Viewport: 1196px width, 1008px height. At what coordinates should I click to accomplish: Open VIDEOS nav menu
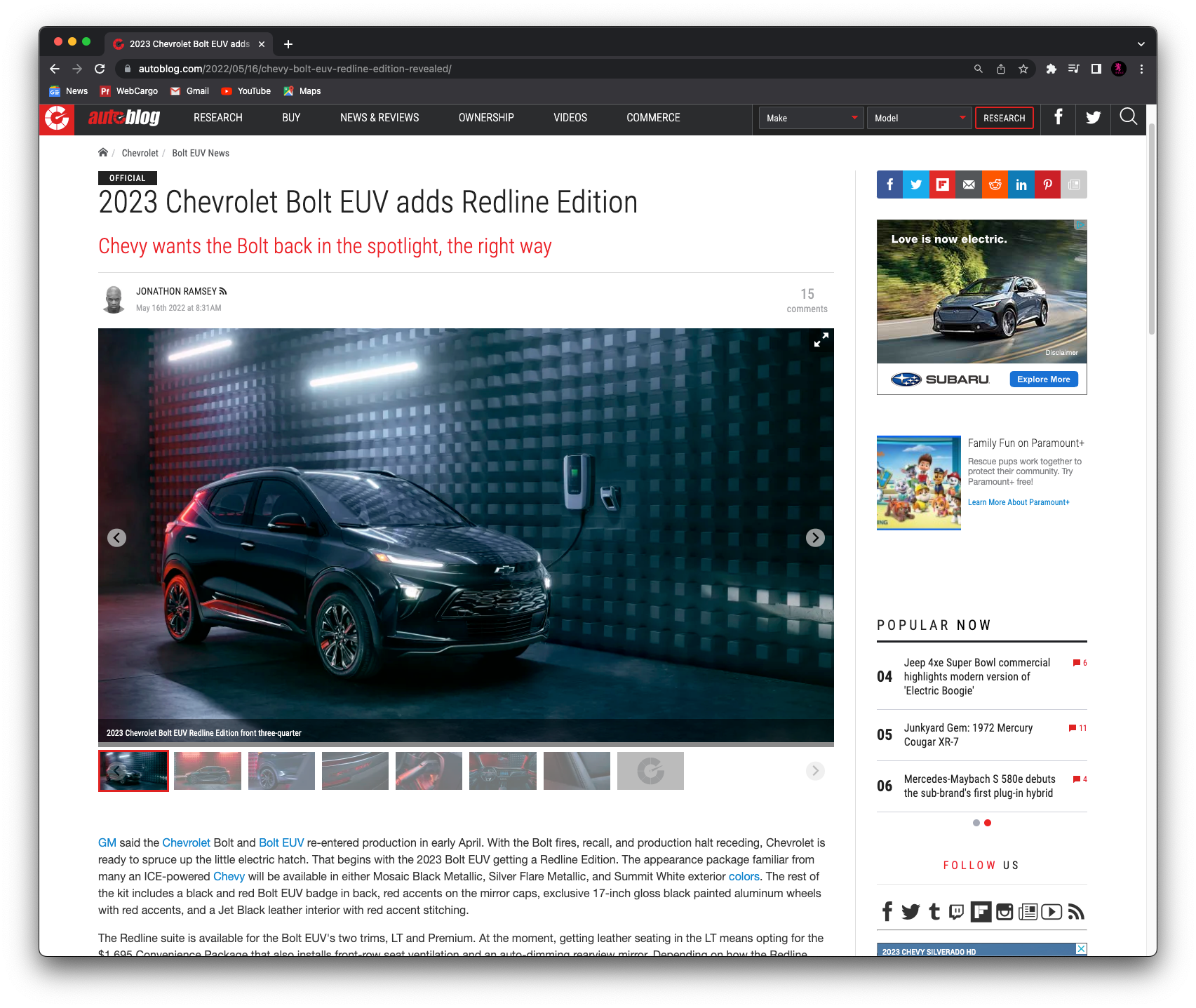(570, 118)
